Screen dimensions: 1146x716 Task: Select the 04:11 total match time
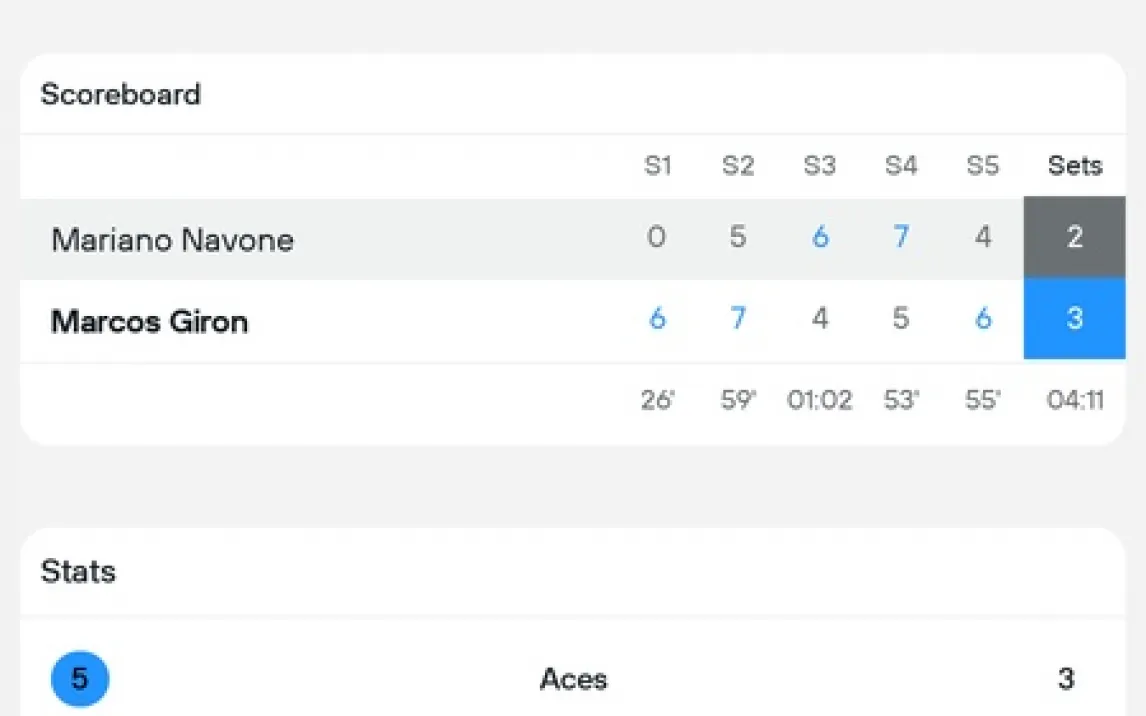coord(1075,401)
